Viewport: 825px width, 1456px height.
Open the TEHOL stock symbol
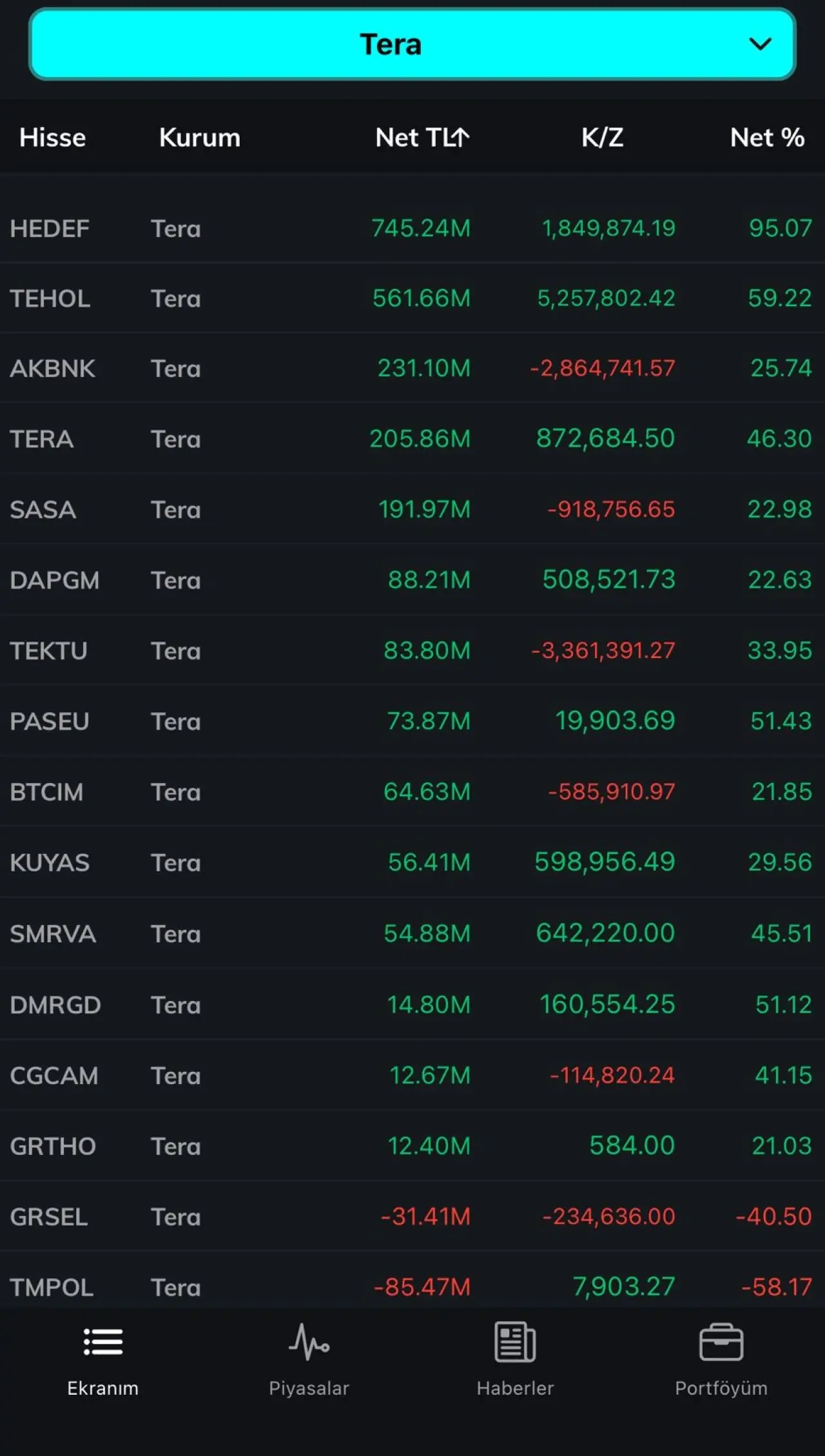click(x=50, y=299)
